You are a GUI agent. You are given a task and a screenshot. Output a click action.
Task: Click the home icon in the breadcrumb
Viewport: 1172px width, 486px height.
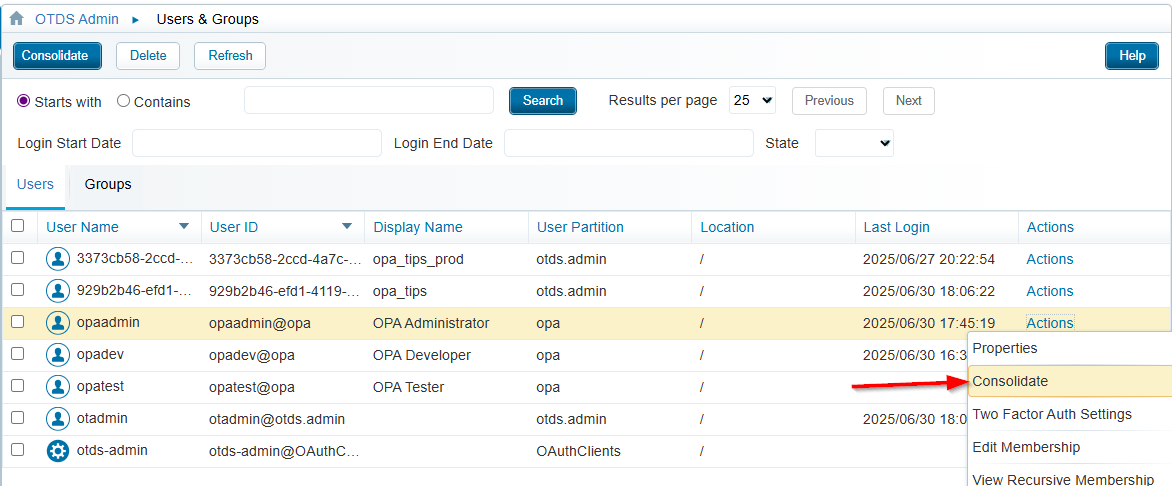point(16,19)
